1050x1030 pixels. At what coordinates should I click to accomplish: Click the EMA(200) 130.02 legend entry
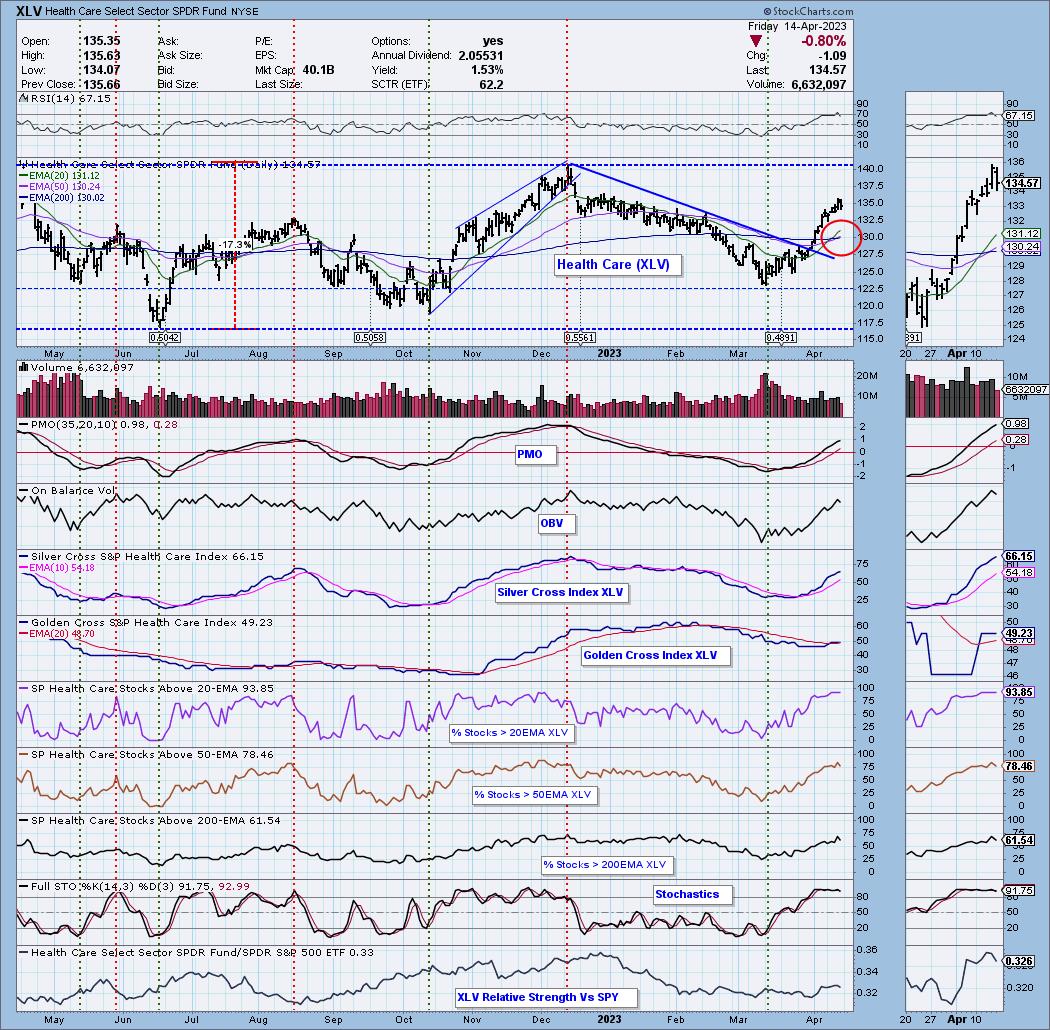pos(62,198)
